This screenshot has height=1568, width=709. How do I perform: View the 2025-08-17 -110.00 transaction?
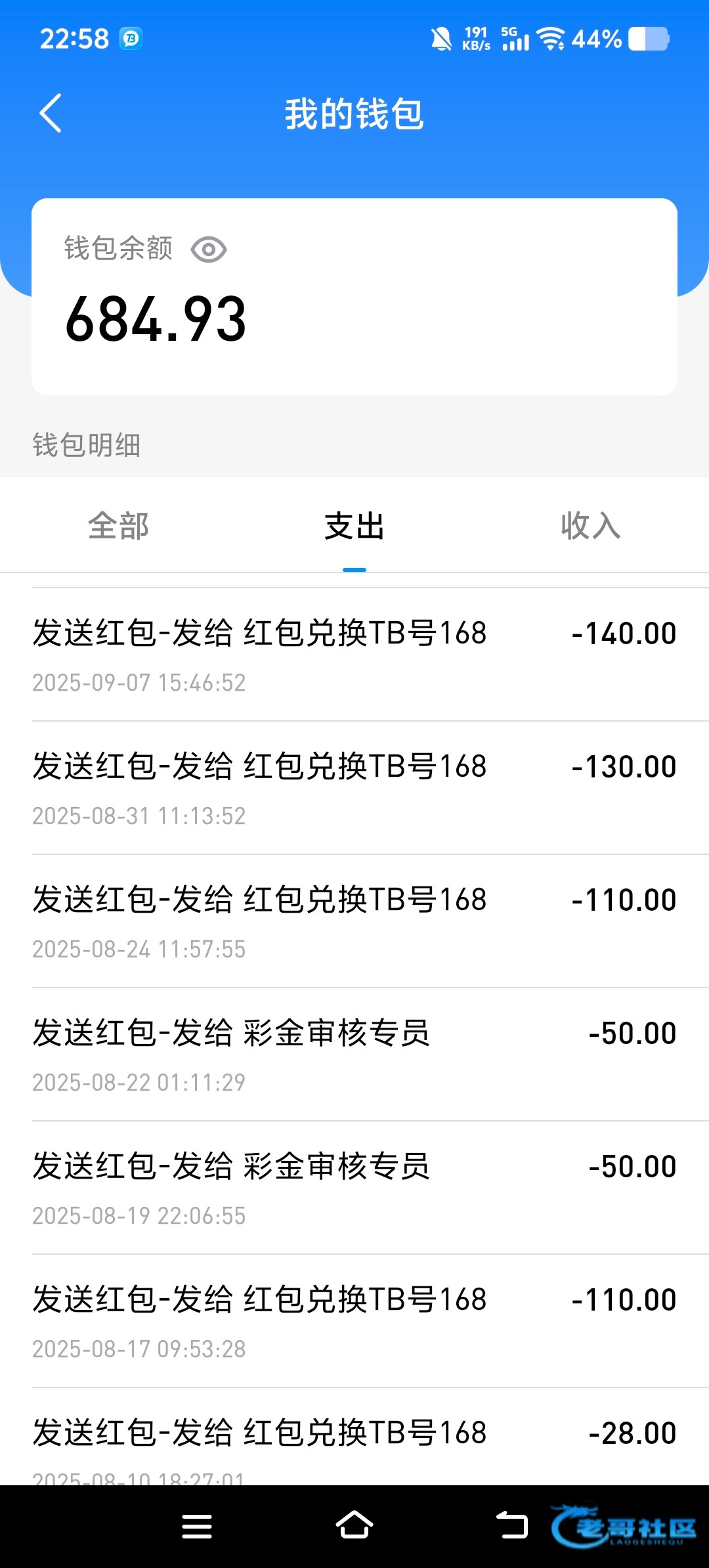tap(354, 1321)
